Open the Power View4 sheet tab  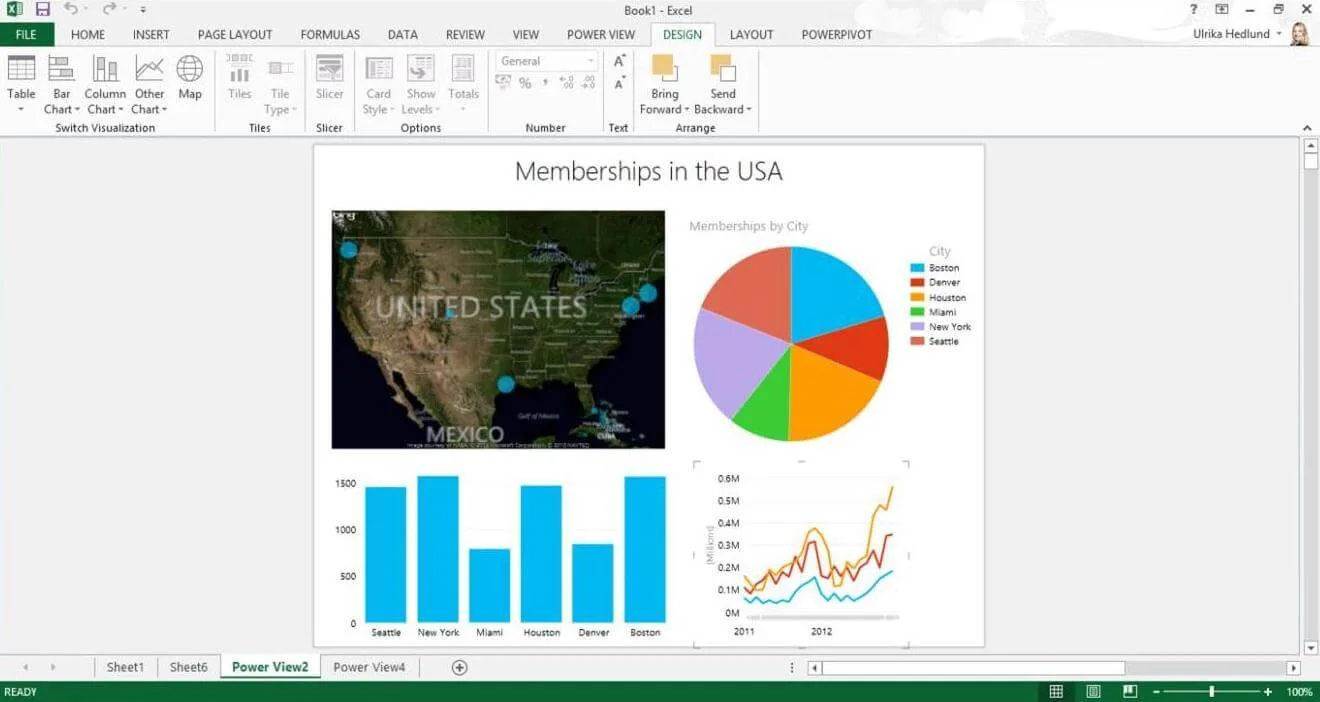[369, 667]
